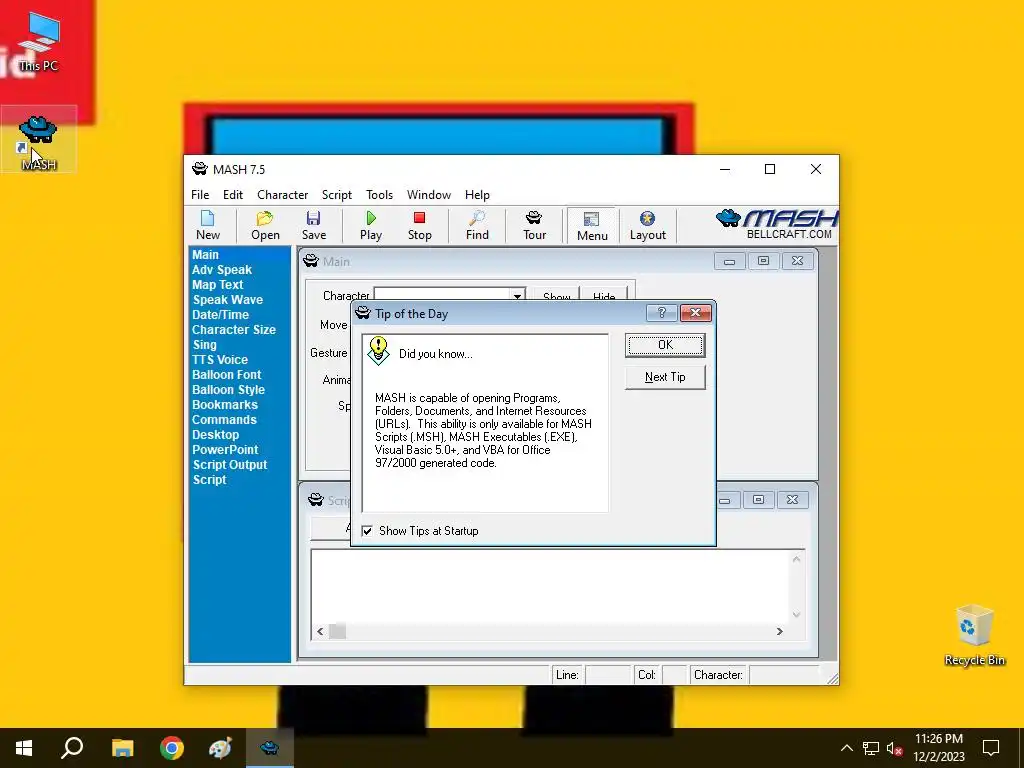Open the notification center icon
Viewport: 1024px width, 768px height.
point(991,748)
